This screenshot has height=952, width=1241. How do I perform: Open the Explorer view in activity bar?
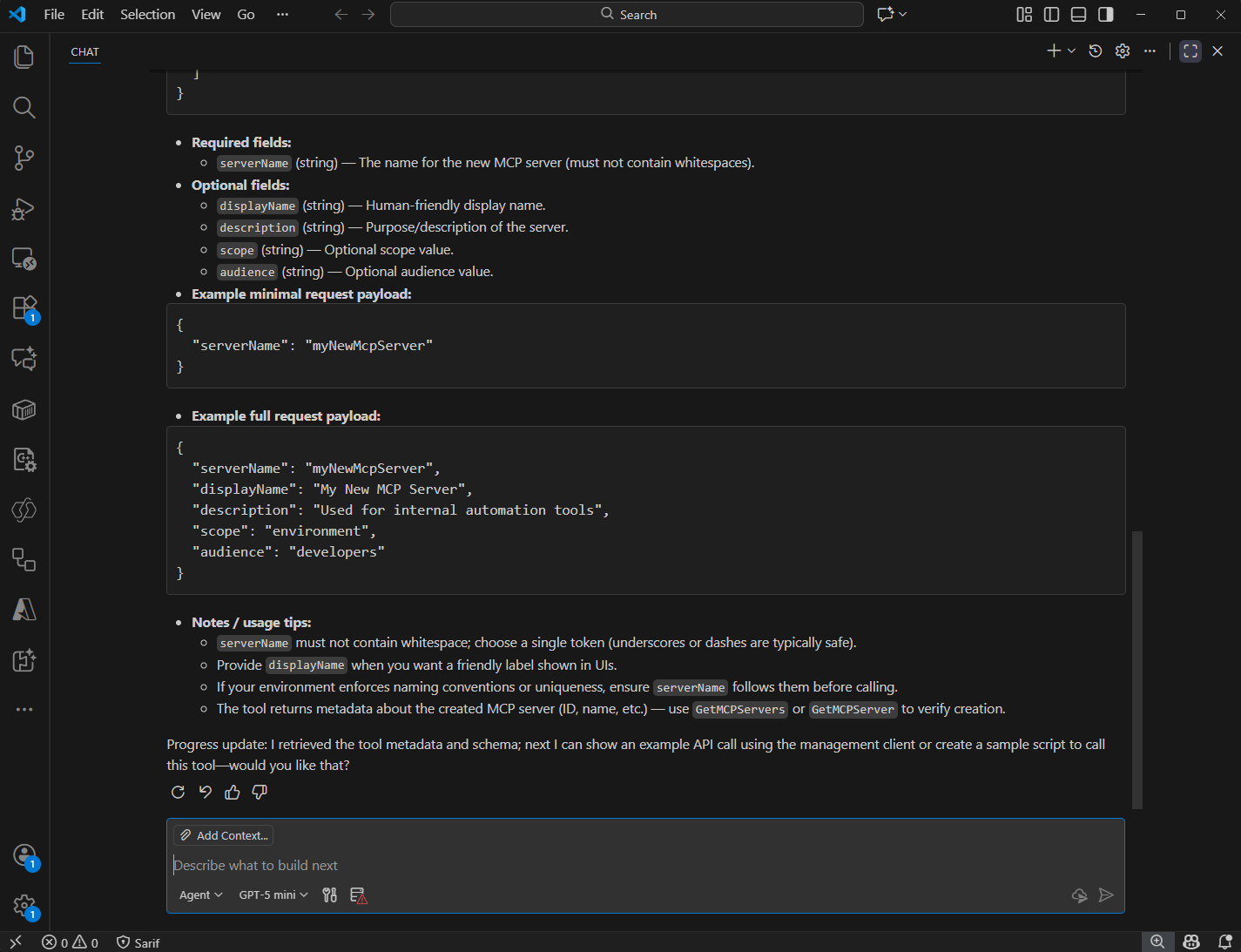(x=24, y=57)
